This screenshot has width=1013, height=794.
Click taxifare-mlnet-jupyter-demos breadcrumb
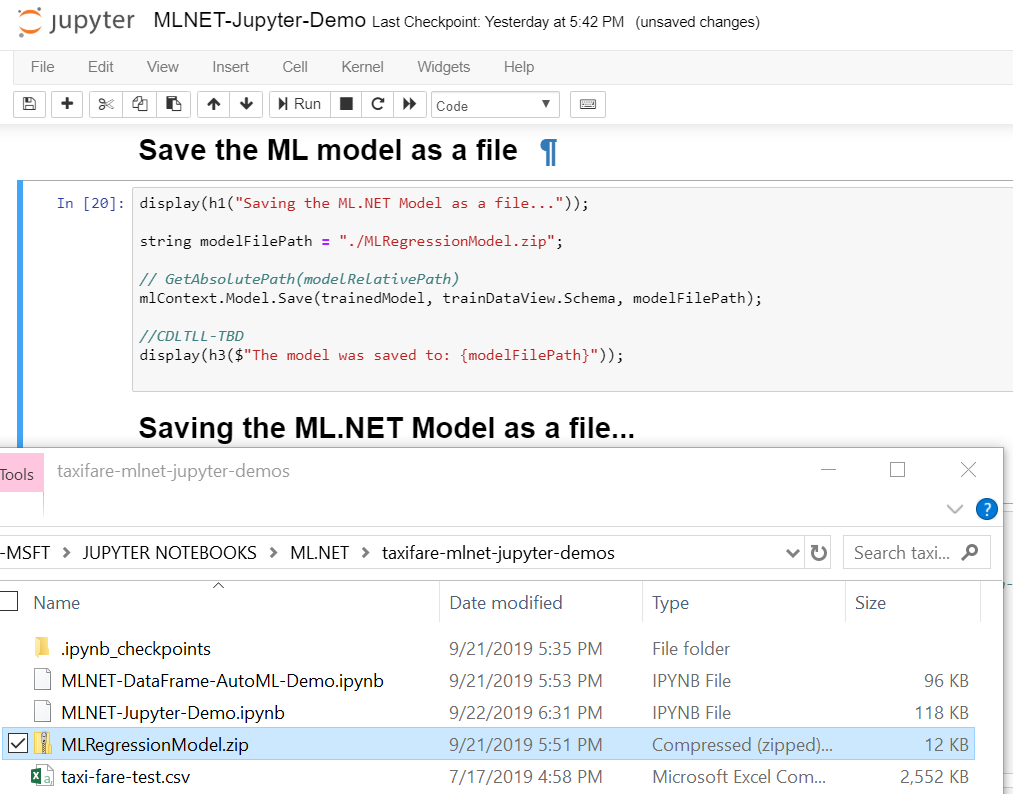(x=498, y=553)
